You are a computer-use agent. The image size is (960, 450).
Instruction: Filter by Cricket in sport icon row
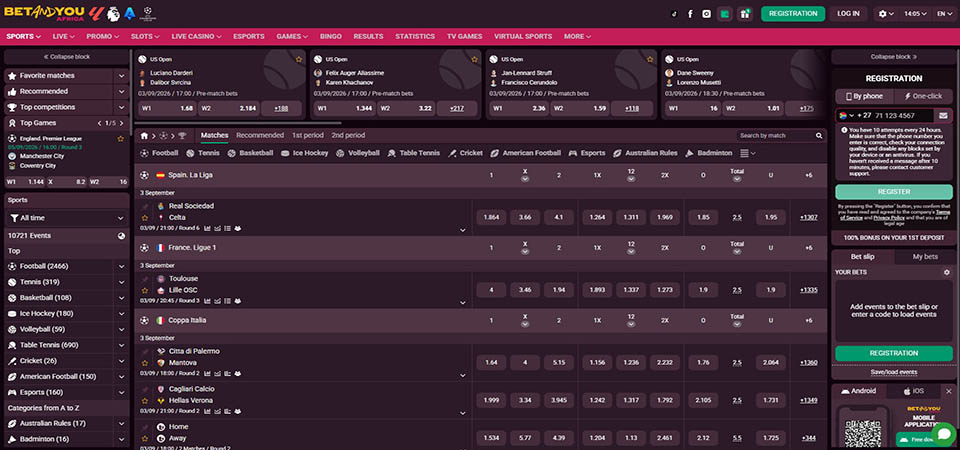[465, 153]
